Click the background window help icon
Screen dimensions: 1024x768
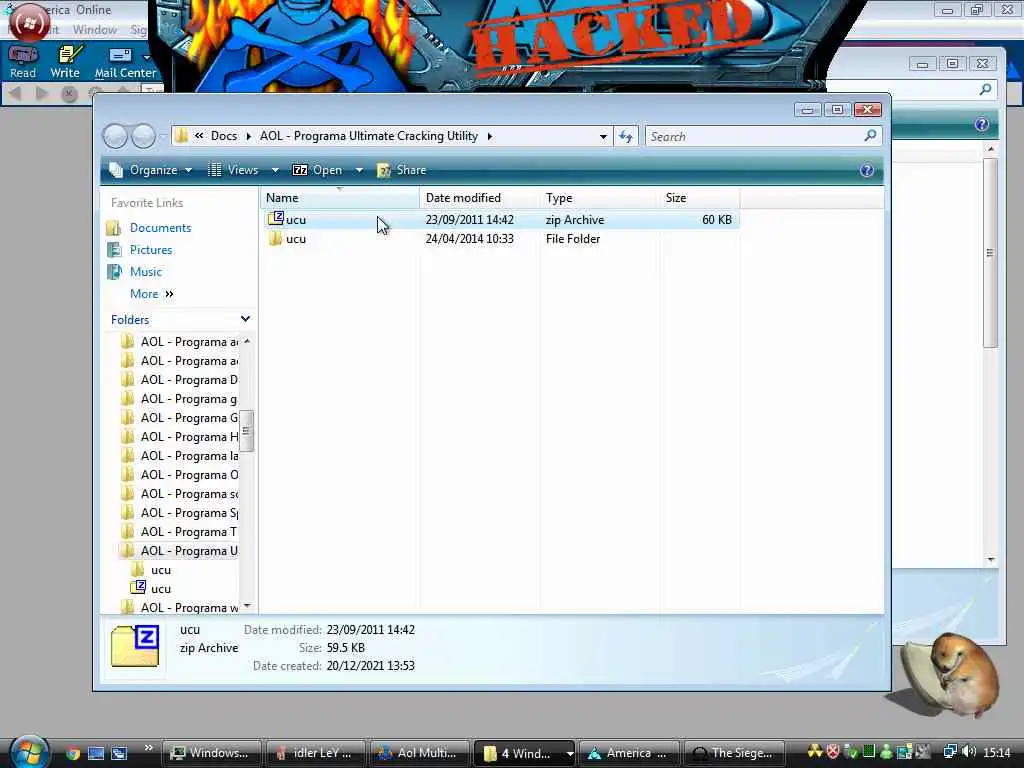click(x=982, y=124)
